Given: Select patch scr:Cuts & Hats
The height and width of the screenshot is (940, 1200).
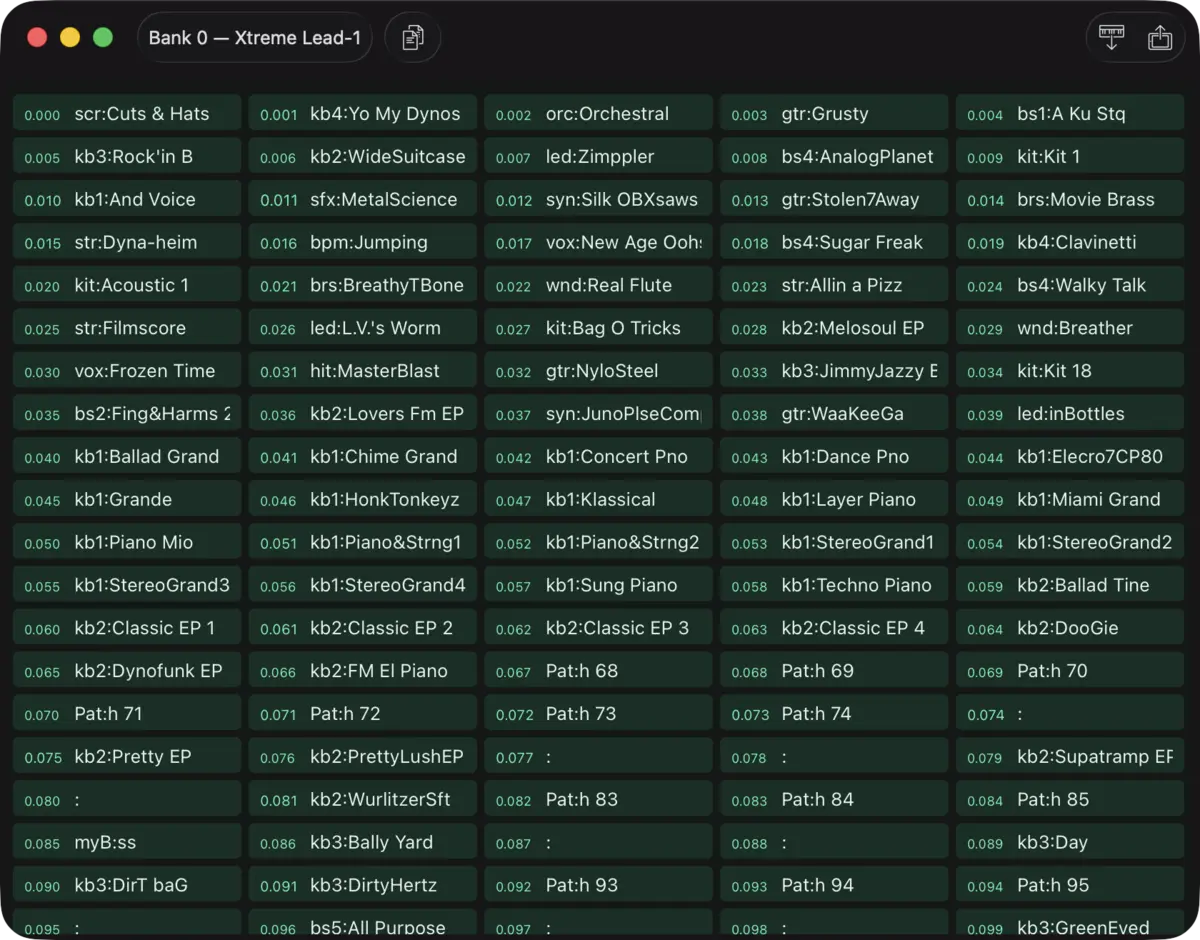Looking at the screenshot, I should click(127, 114).
